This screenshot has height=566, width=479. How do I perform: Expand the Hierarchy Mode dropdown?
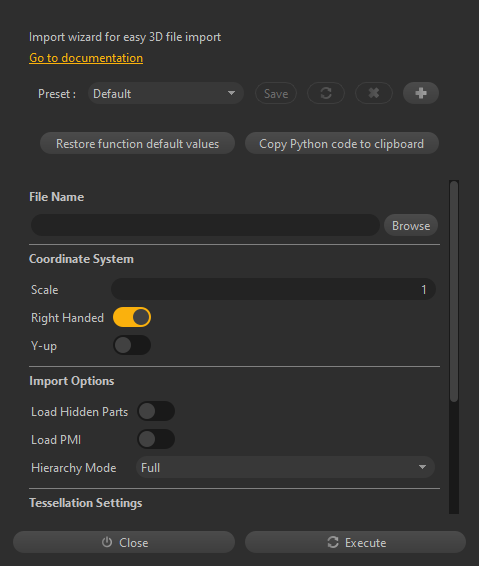point(285,467)
